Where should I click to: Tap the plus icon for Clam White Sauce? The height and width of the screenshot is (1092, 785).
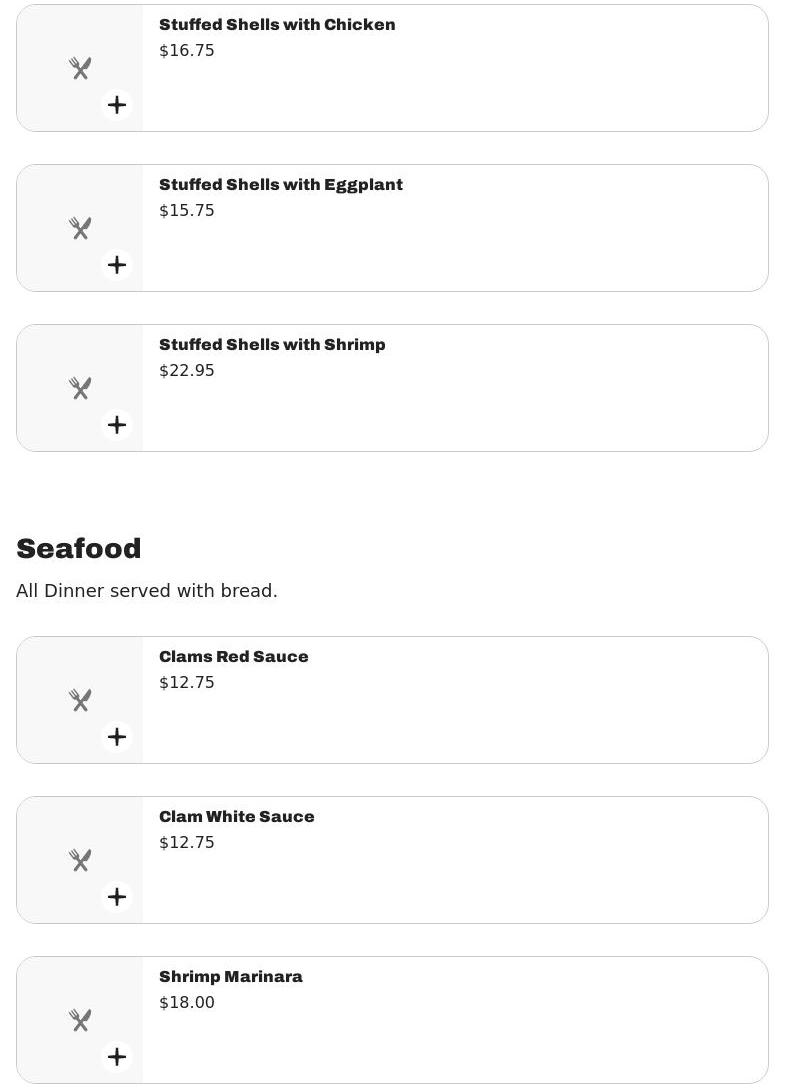[x=117, y=897]
